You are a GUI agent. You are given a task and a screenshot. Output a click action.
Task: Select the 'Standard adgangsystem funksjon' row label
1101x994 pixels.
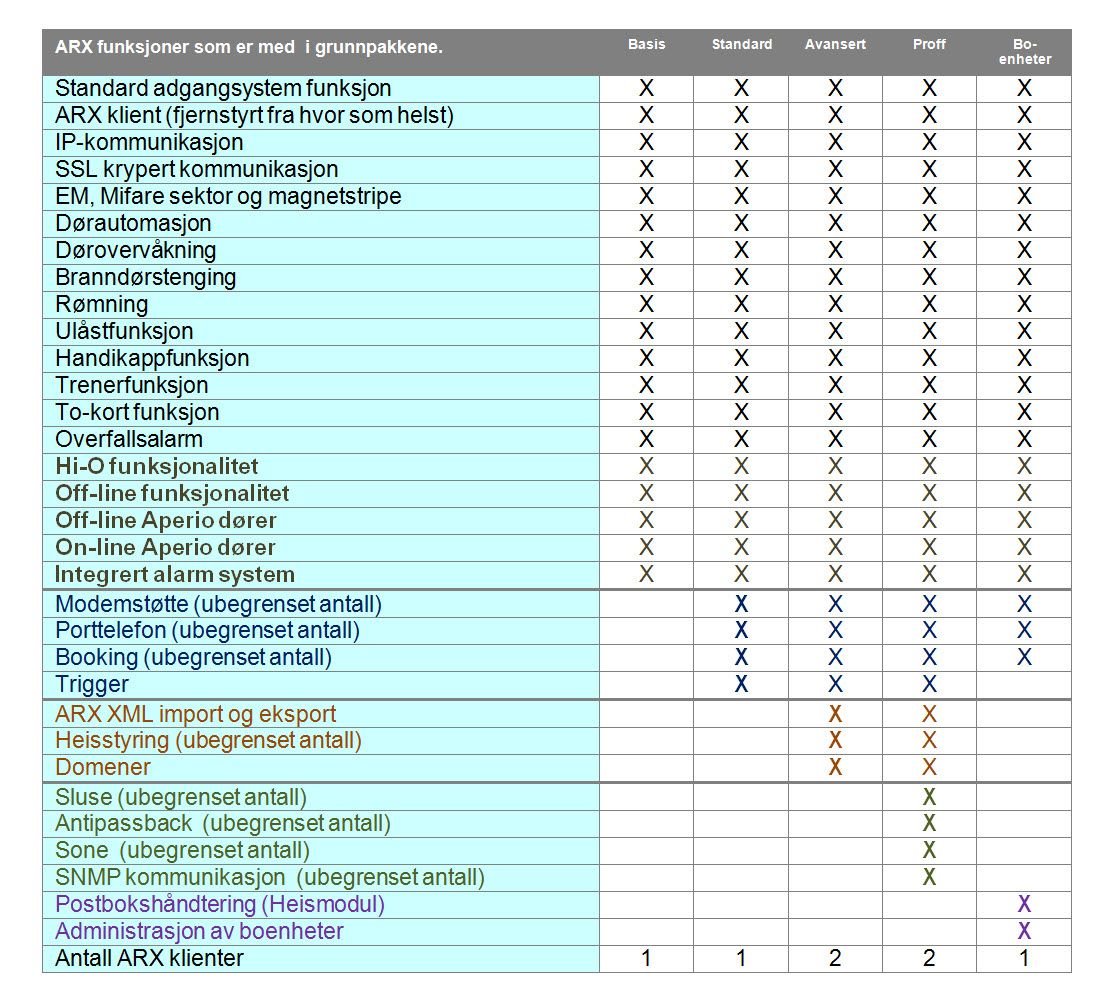click(x=223, y=89)
